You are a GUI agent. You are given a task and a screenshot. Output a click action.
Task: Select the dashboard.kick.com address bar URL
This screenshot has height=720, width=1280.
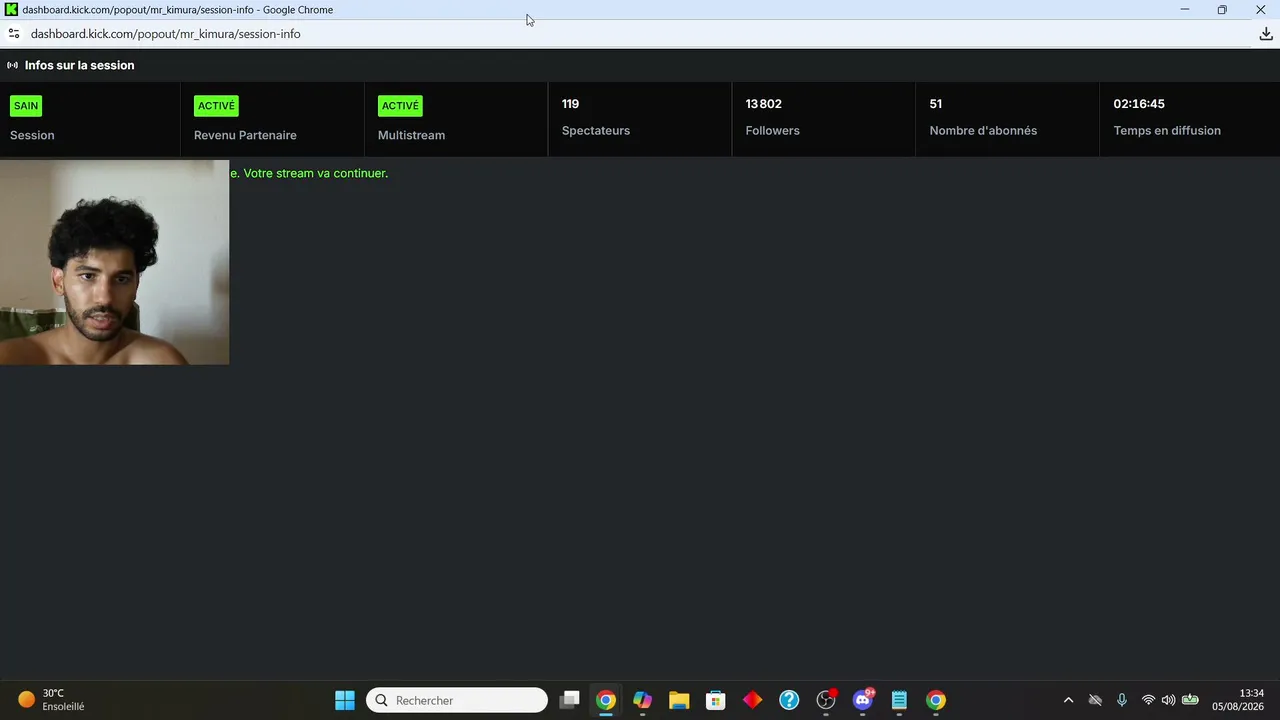pos(166,34)
